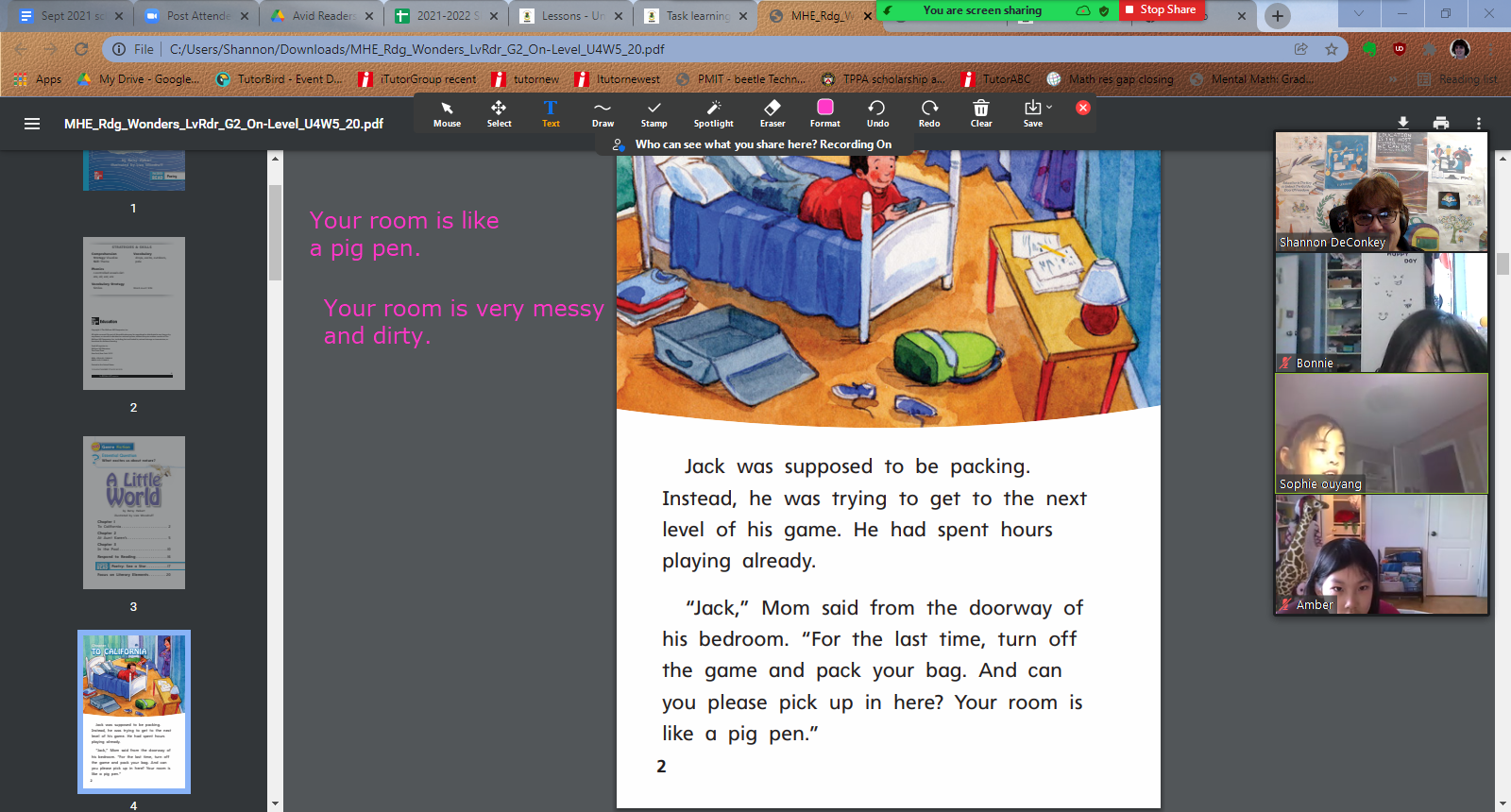Viewport: 1511px width, 812px height.
Task: Click the 'Your room is very messy' annotation
Action: (x=464, y=322)
